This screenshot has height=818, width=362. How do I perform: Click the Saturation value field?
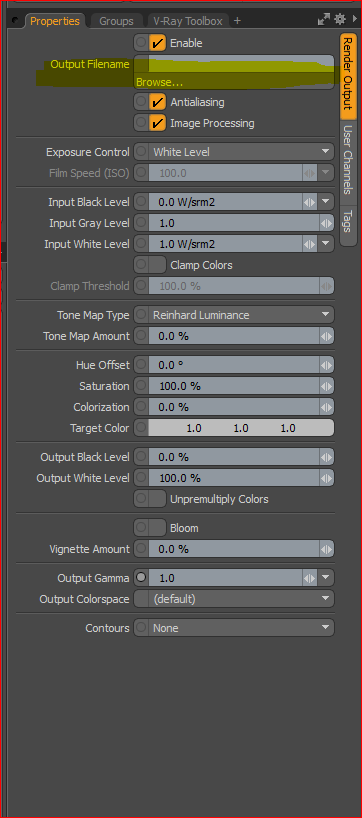click(x=234, y=386)
